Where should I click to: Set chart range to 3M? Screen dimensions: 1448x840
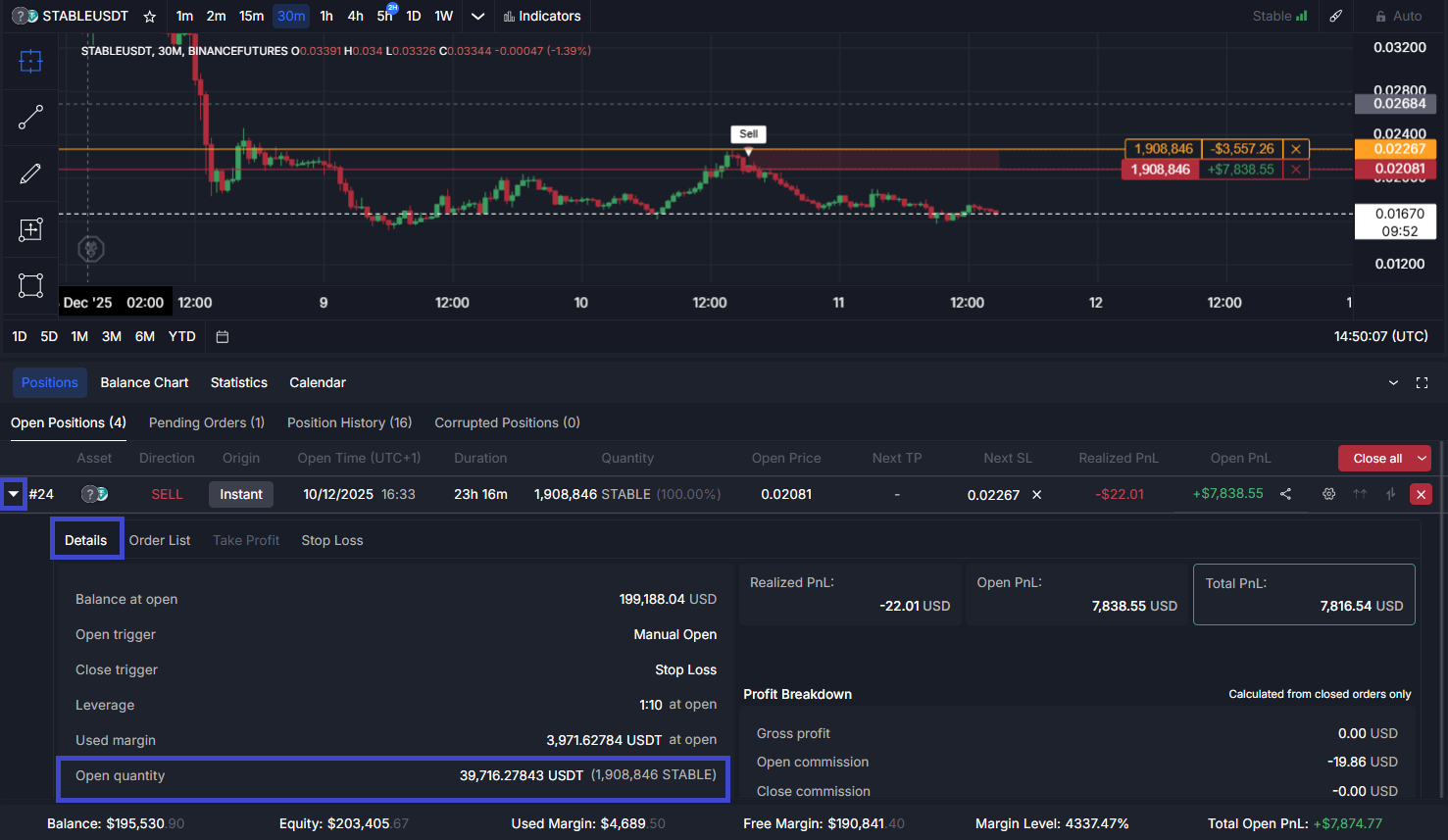click(x=112, y=336)
